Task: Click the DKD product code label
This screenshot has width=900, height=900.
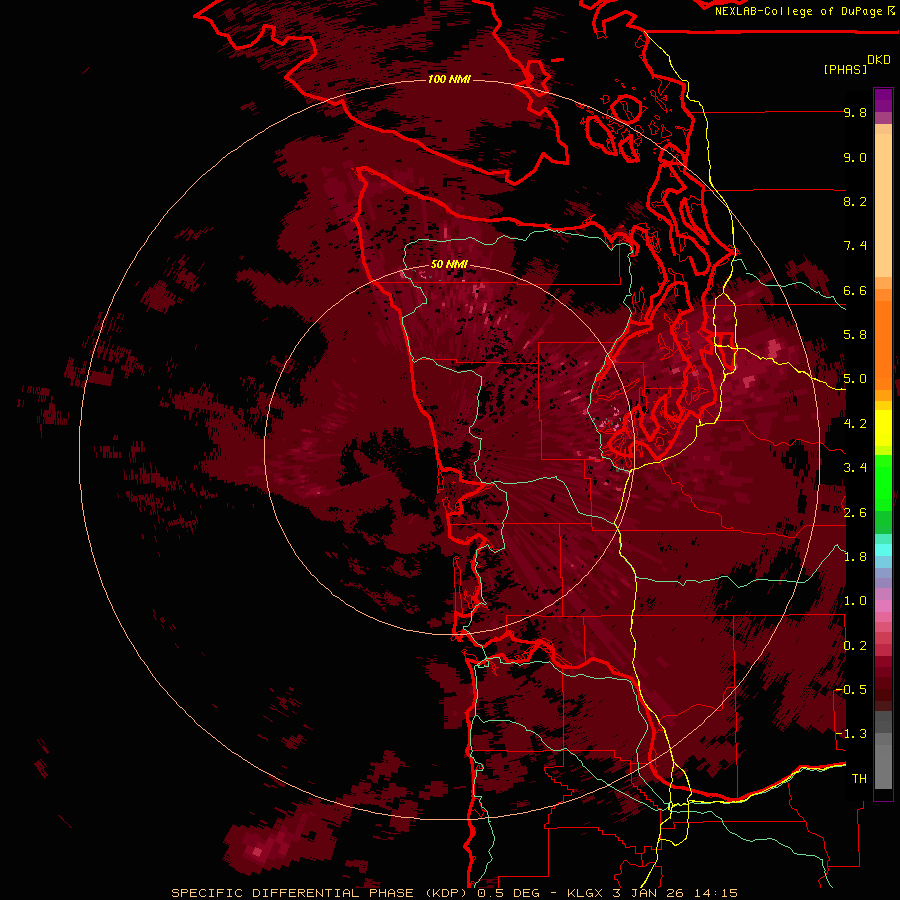Action: [879, 60]
